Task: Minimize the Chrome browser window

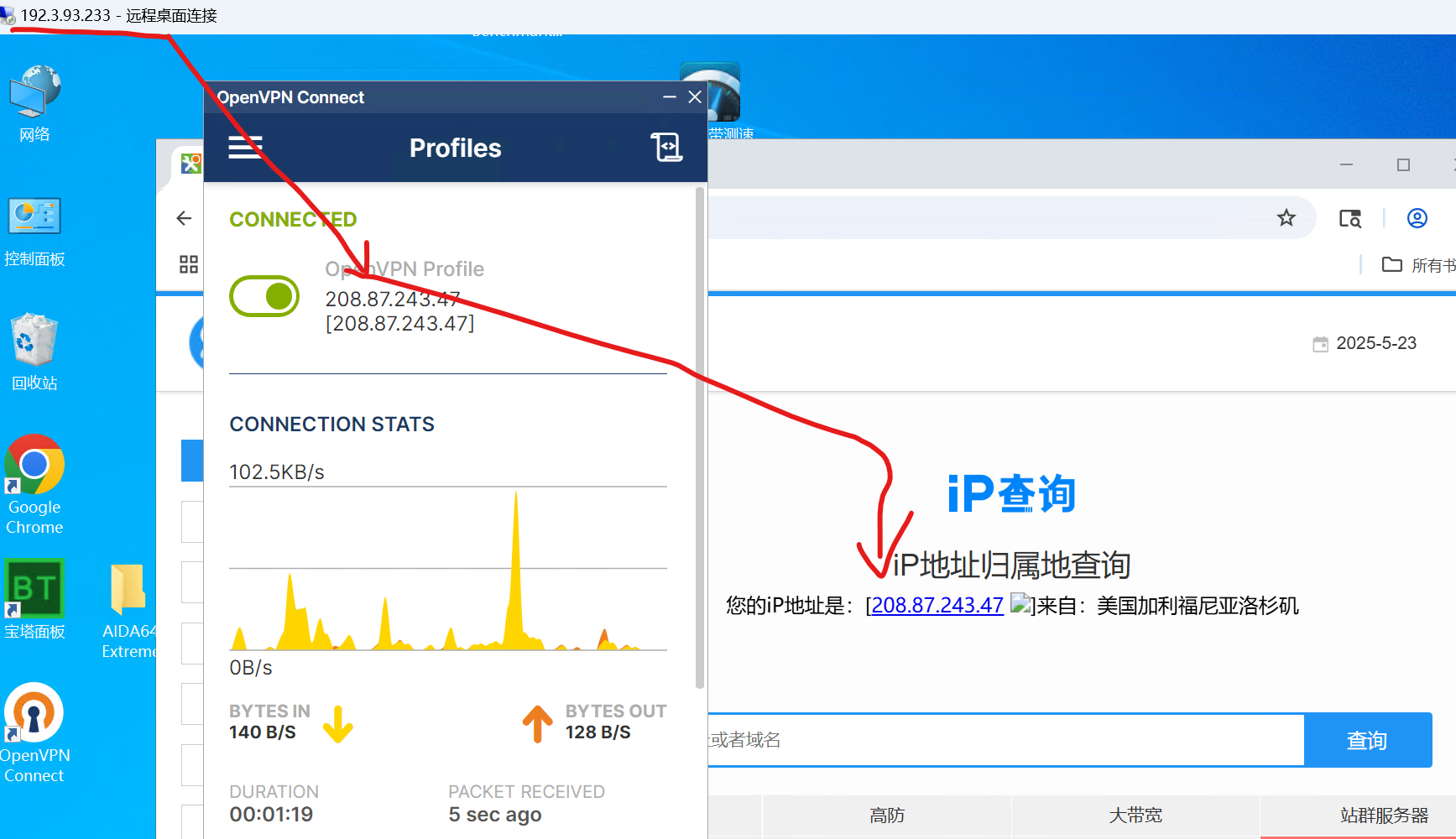Action: [1347, 164]
